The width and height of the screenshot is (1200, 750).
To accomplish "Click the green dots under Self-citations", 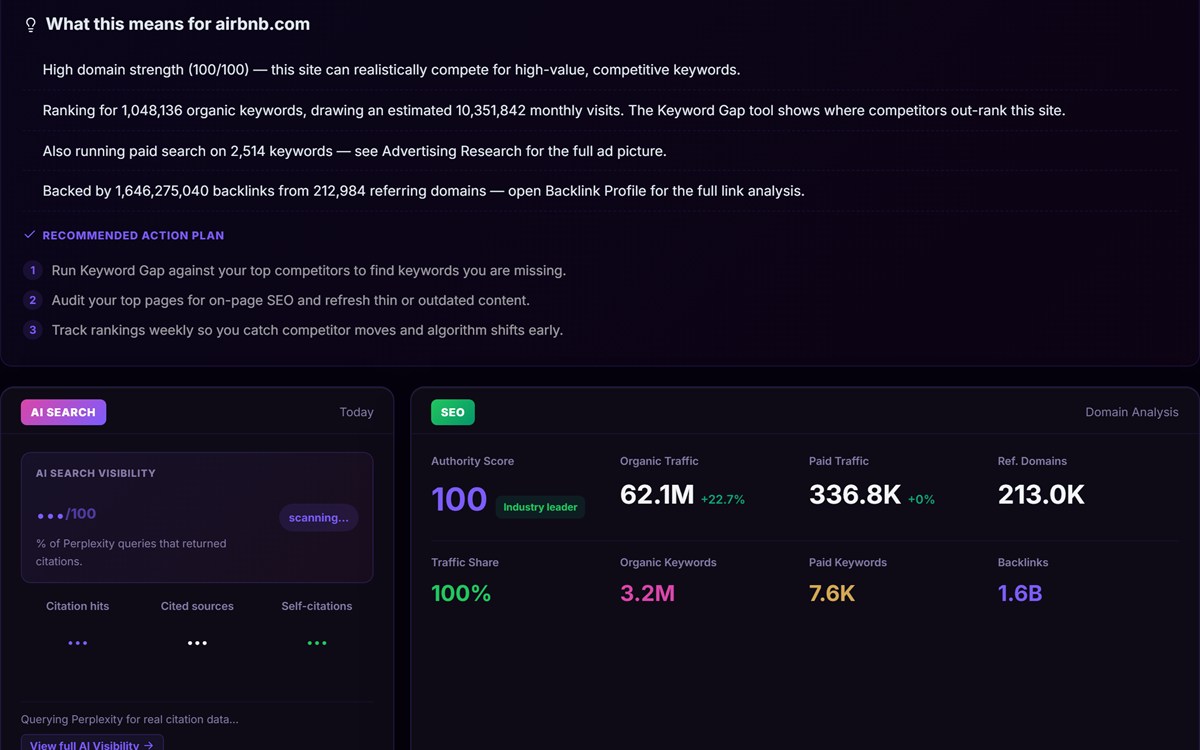I will click(317, 643).
